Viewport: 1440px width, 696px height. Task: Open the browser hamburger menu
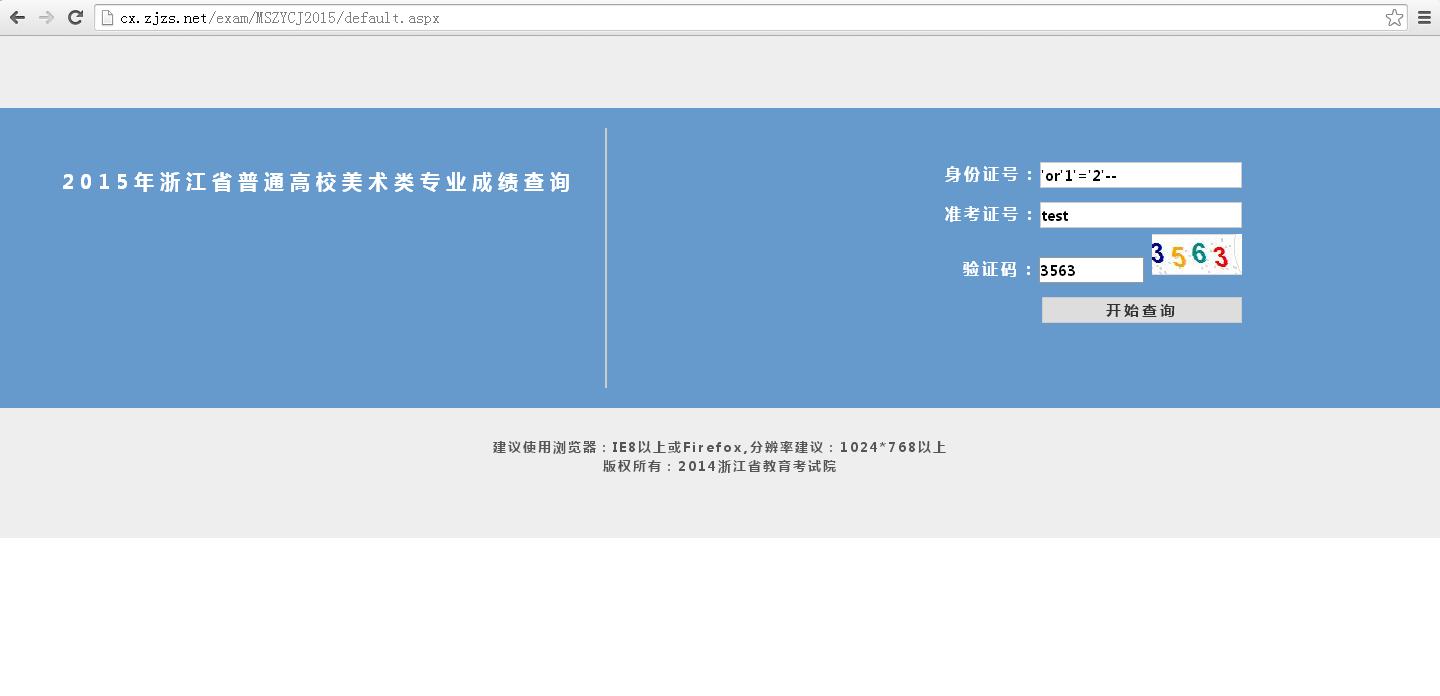tap(1424, 18)
